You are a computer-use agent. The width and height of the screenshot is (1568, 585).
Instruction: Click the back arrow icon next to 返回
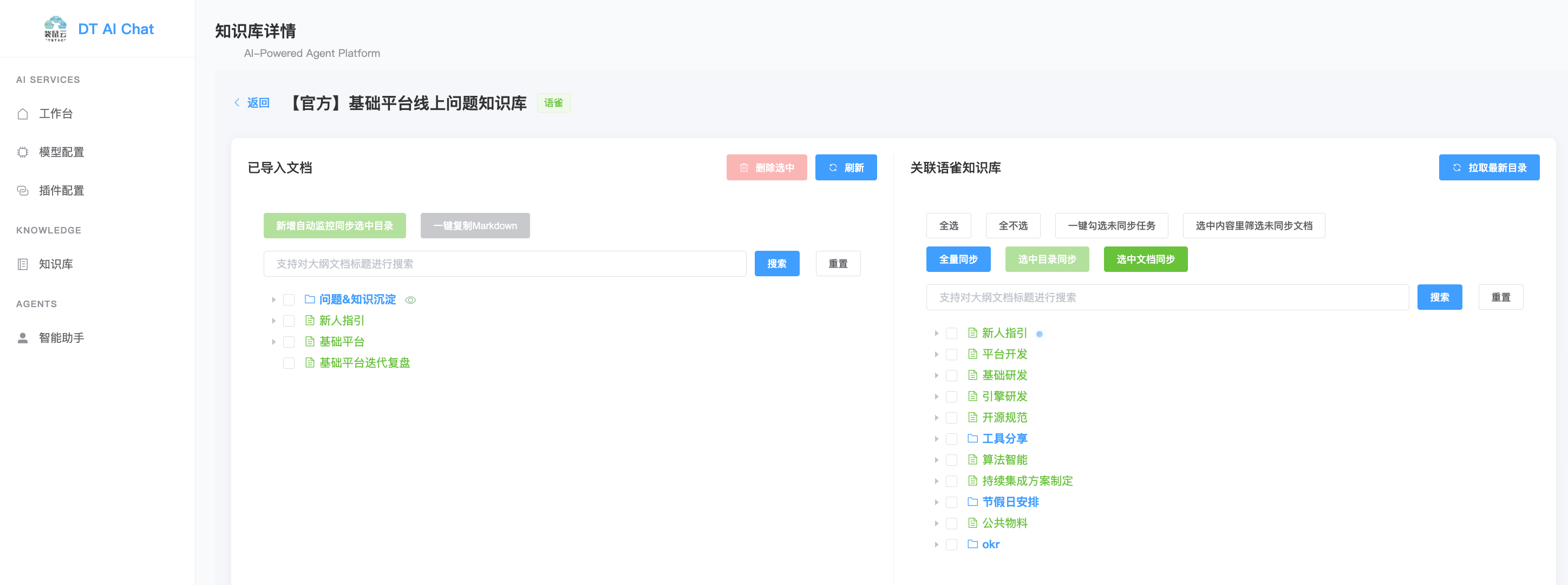pos(237,102)
